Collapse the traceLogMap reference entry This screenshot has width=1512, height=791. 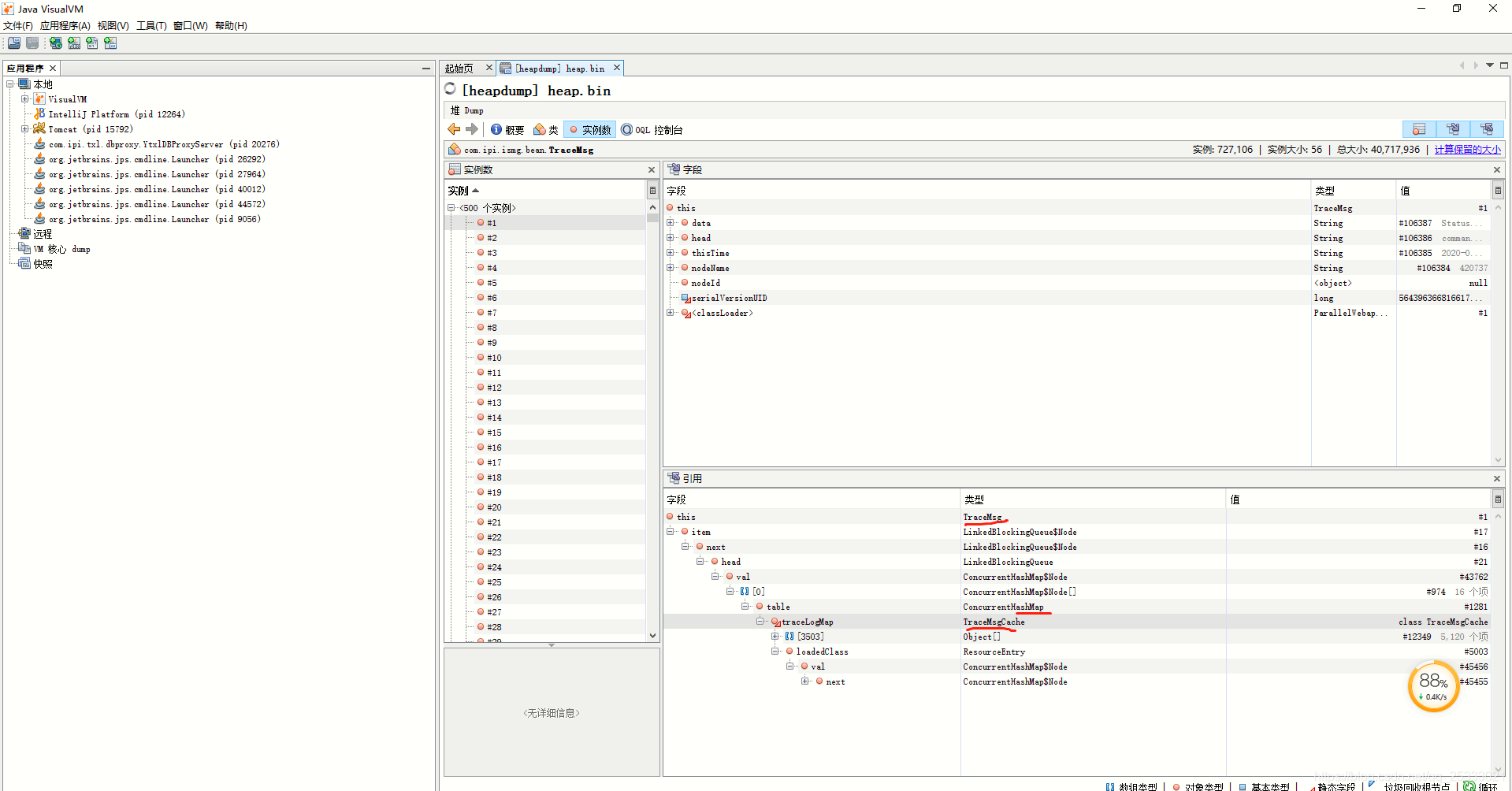[760, 622]
